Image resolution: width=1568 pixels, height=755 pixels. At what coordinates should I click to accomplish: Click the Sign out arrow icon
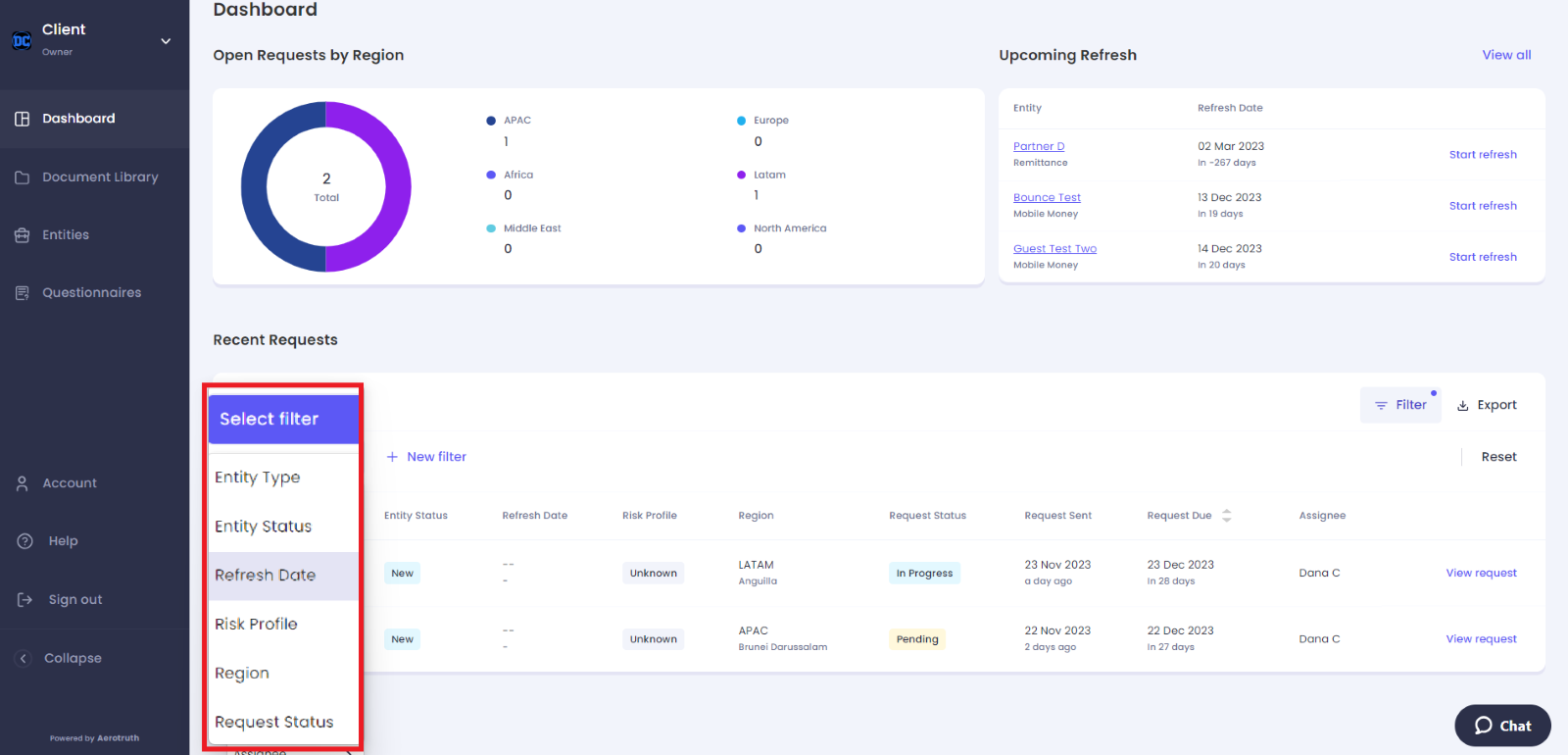tap(25, 600)
